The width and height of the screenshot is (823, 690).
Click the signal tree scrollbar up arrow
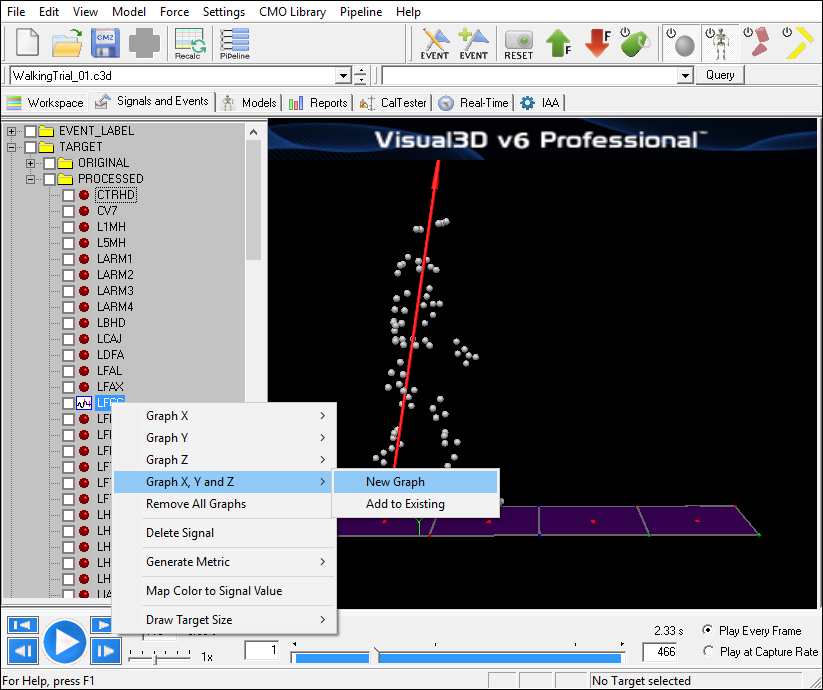pos(254,132)
